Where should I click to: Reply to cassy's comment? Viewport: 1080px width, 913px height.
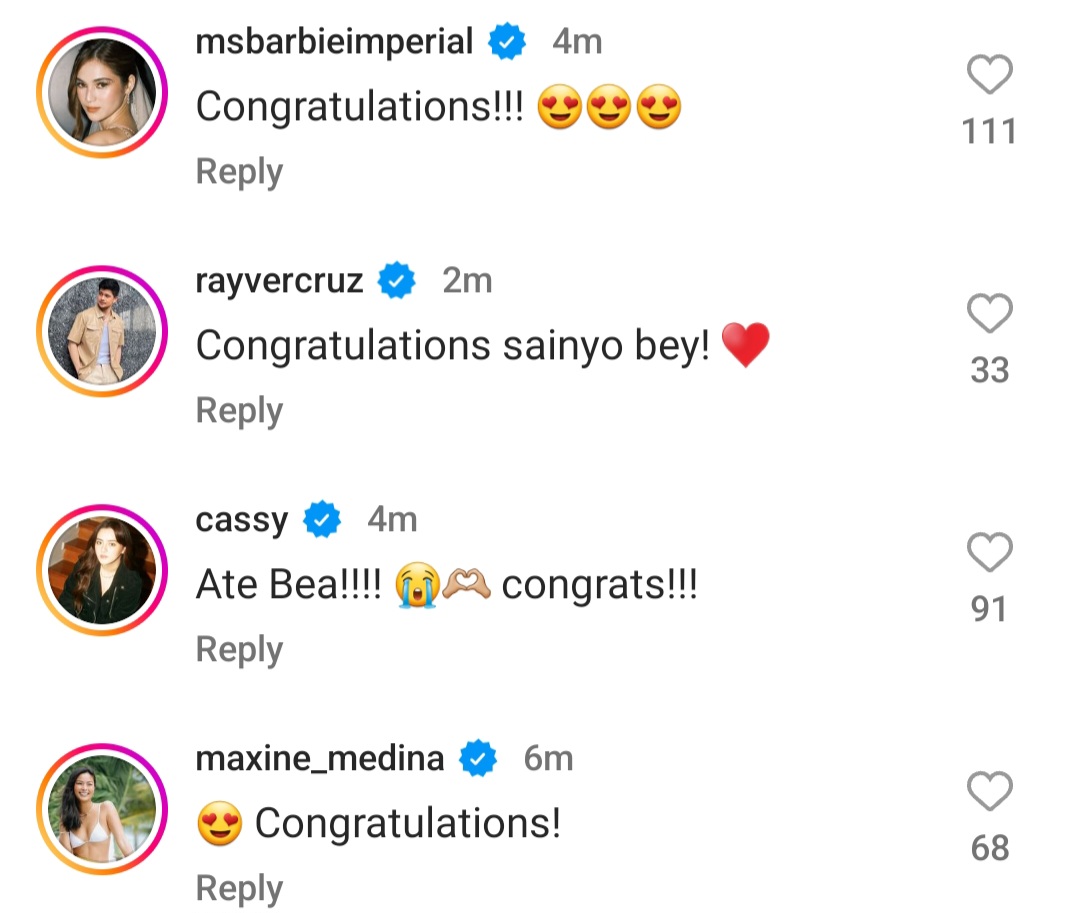238,648
